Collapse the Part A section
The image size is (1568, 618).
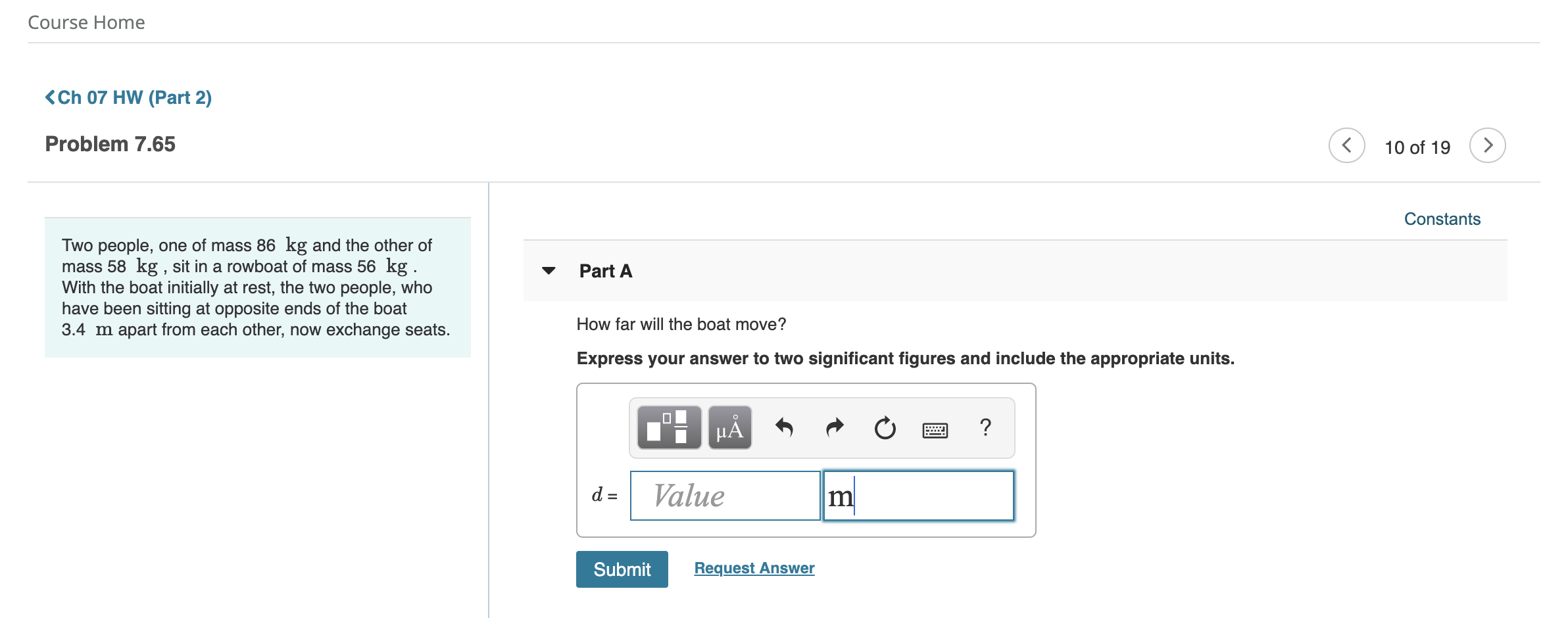[549, 270]
